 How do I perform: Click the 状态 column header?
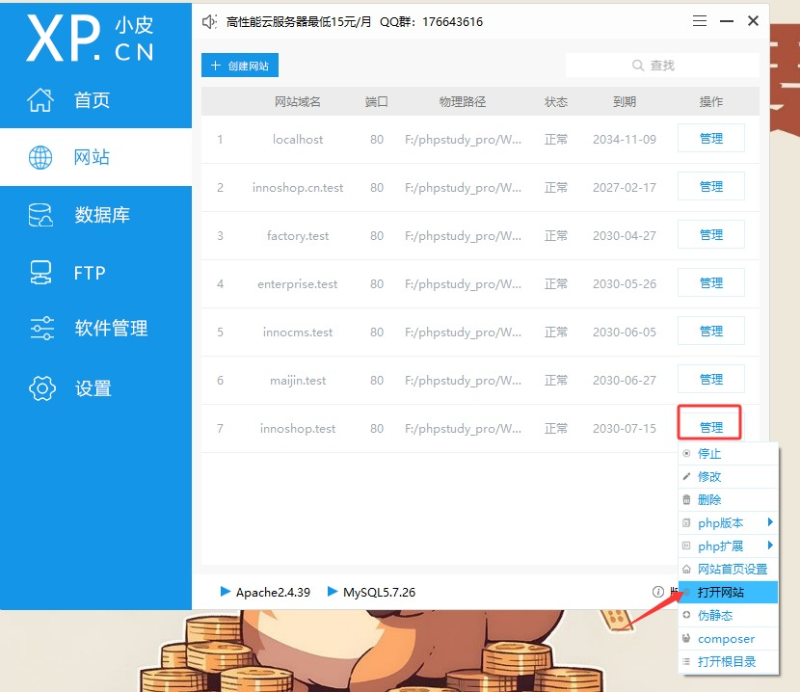pyautogui.click(x=556, y=102)
